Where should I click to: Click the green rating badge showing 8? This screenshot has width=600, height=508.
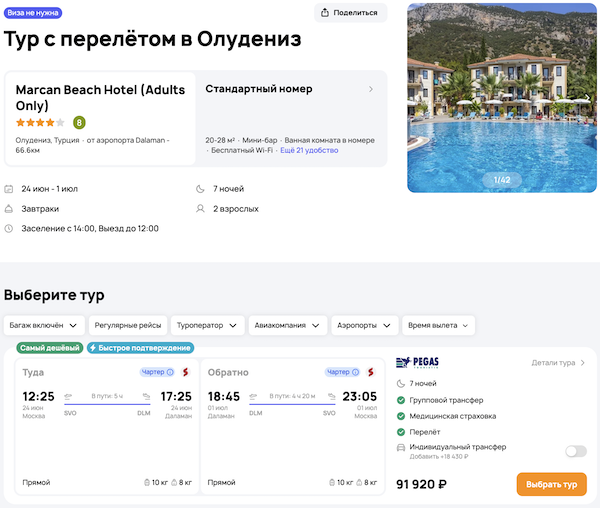point(79,122)
